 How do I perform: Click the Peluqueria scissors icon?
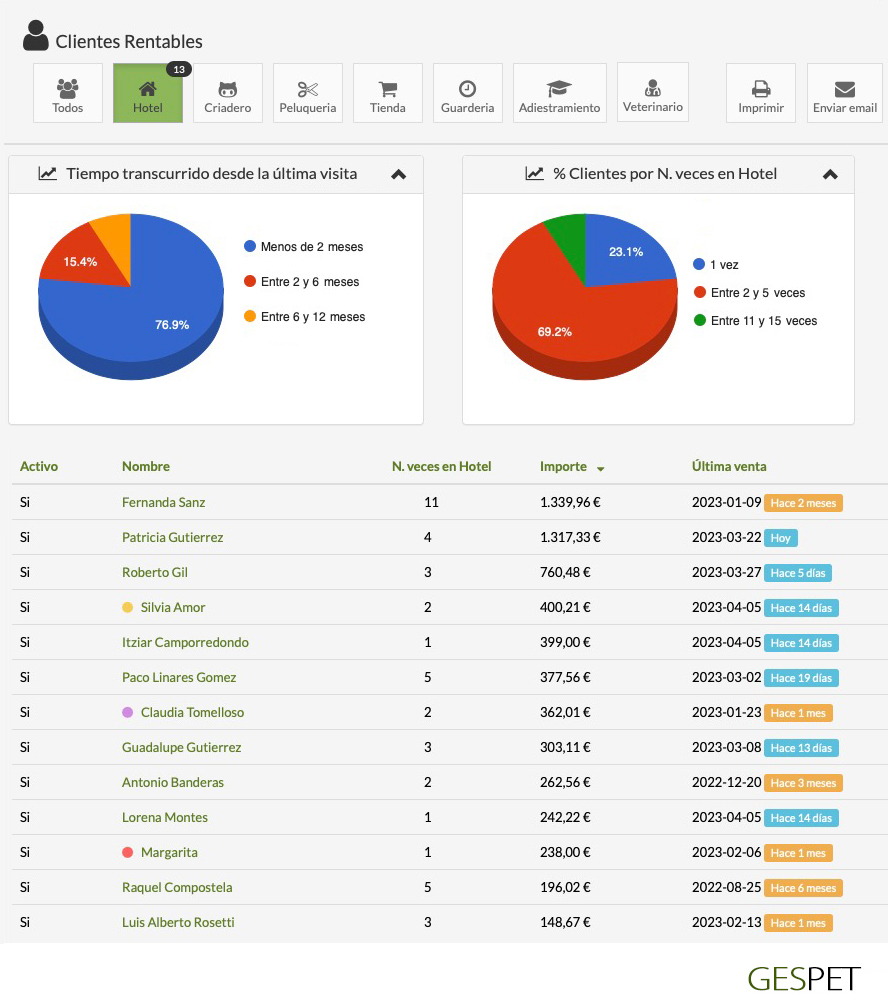(x=308, y=89)
